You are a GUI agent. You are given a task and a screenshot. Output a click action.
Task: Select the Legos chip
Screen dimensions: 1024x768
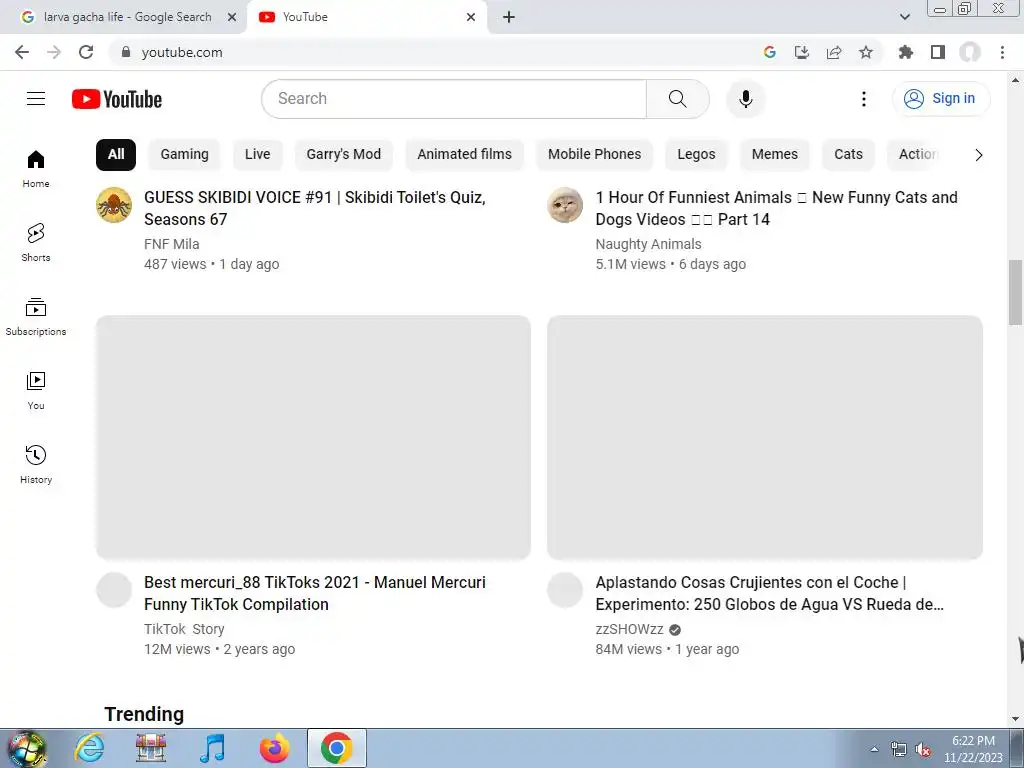696,155
